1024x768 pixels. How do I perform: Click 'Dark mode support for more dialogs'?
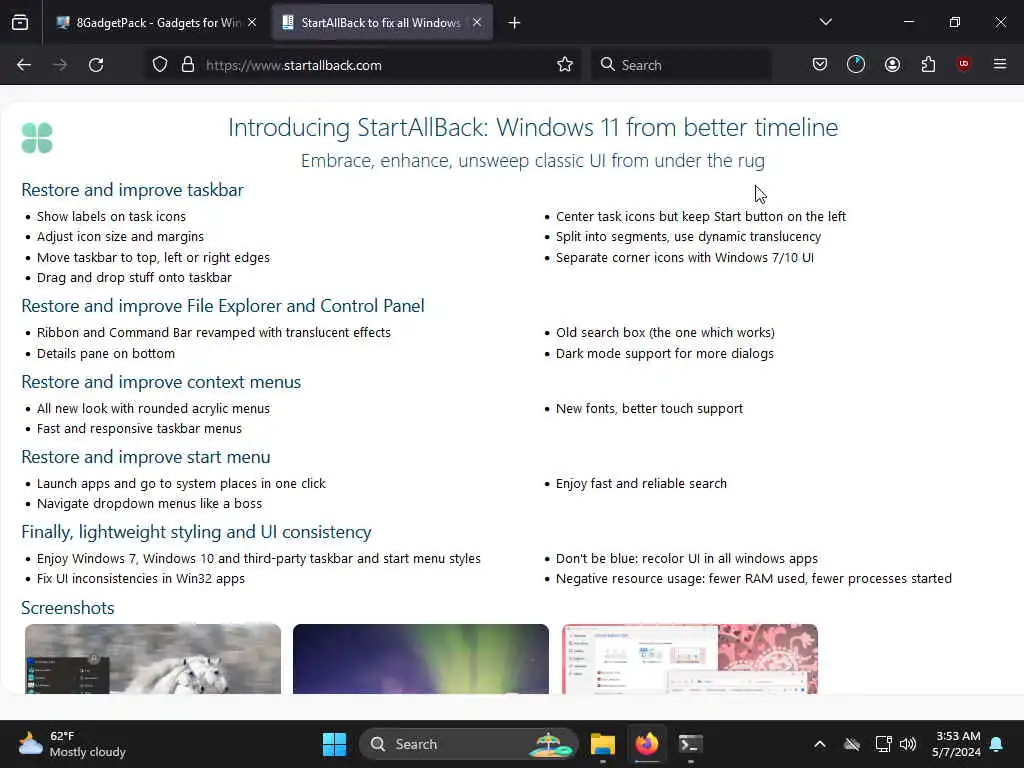665,353
